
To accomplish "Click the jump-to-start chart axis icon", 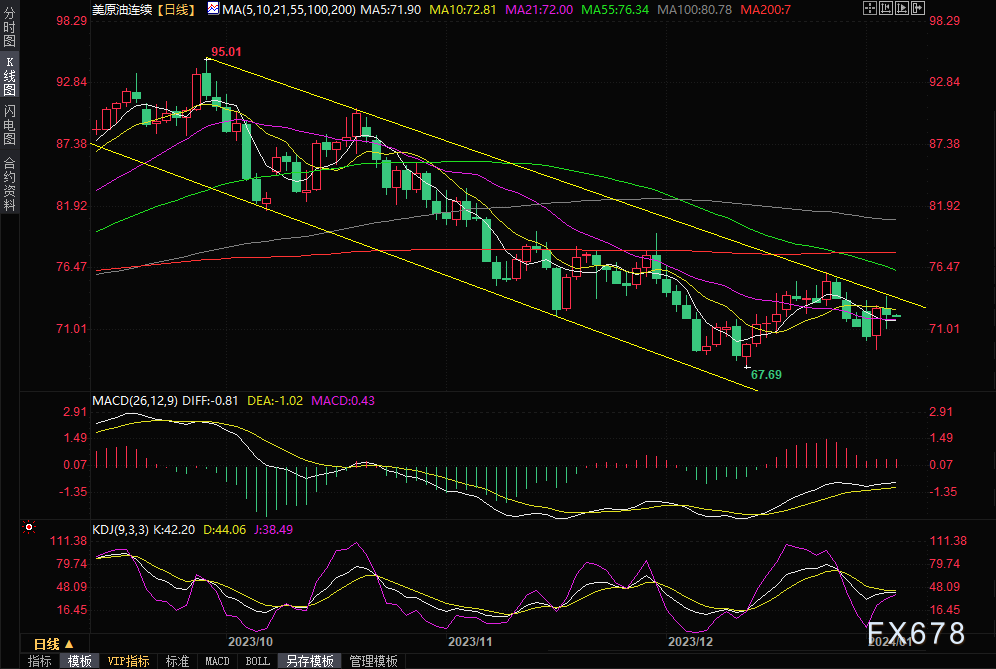I will (x=885, y=8).
